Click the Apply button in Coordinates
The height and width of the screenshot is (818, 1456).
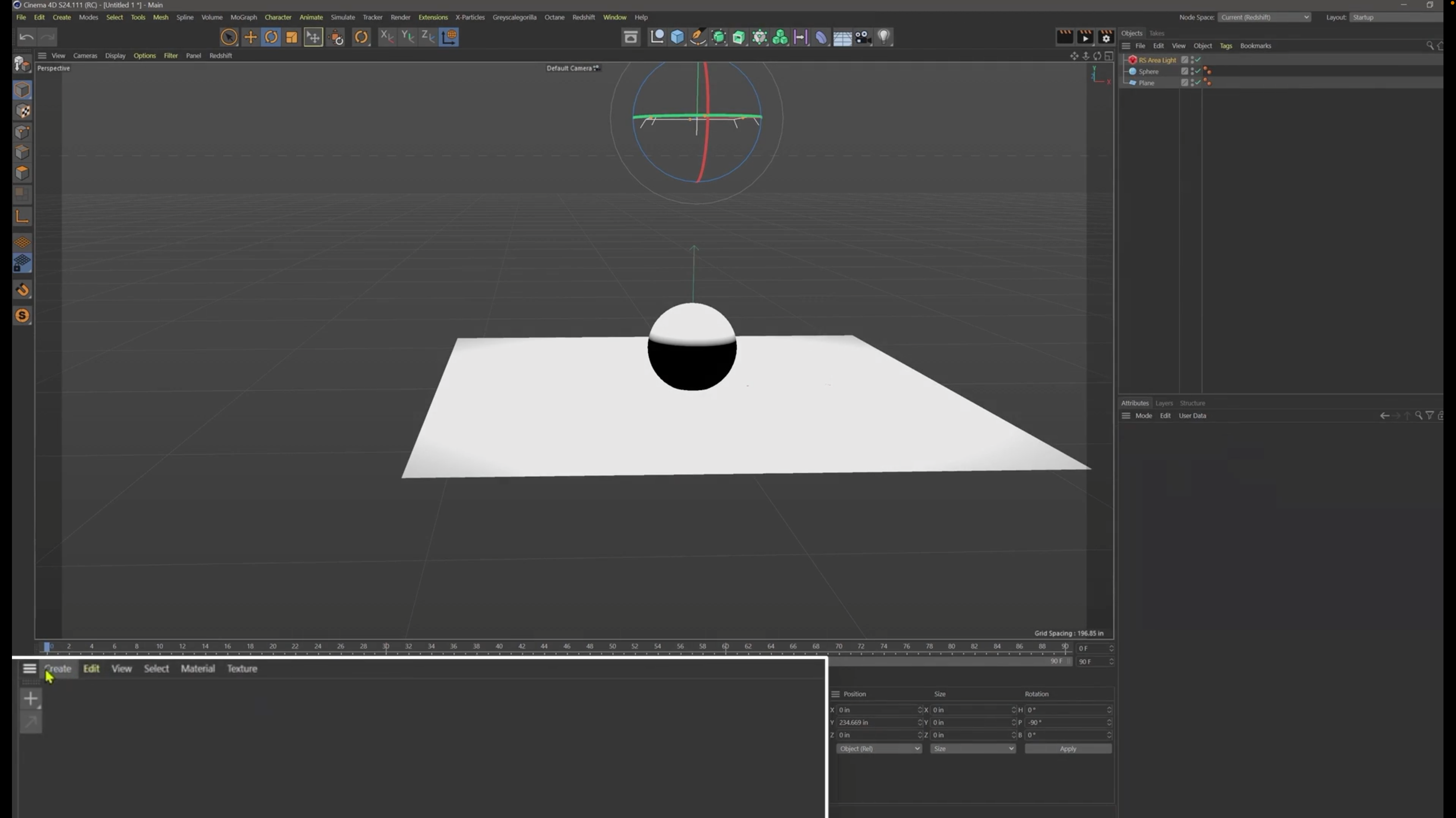[1068, 749]
